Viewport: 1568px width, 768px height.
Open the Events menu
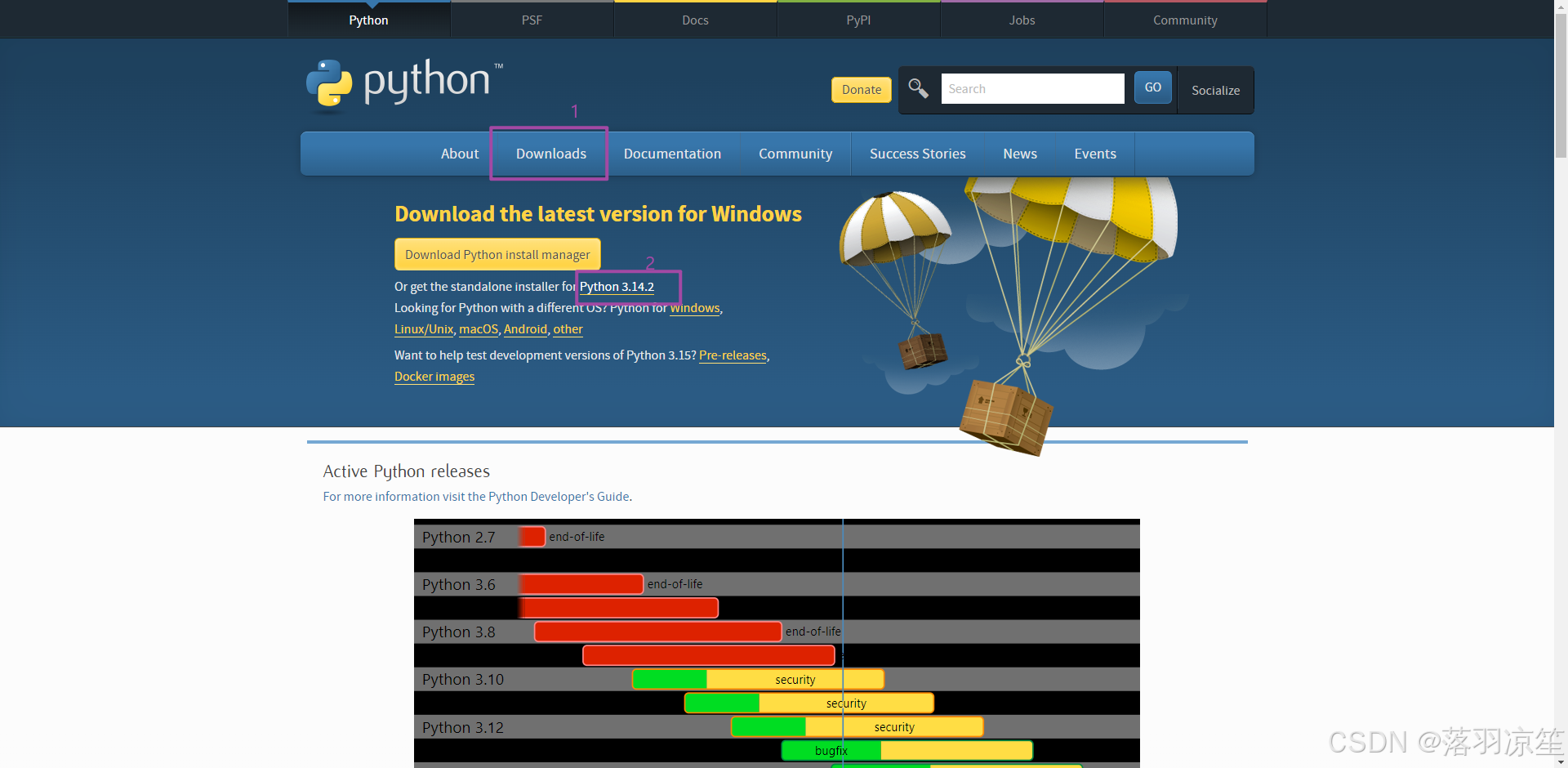(x=1094, y=153)
